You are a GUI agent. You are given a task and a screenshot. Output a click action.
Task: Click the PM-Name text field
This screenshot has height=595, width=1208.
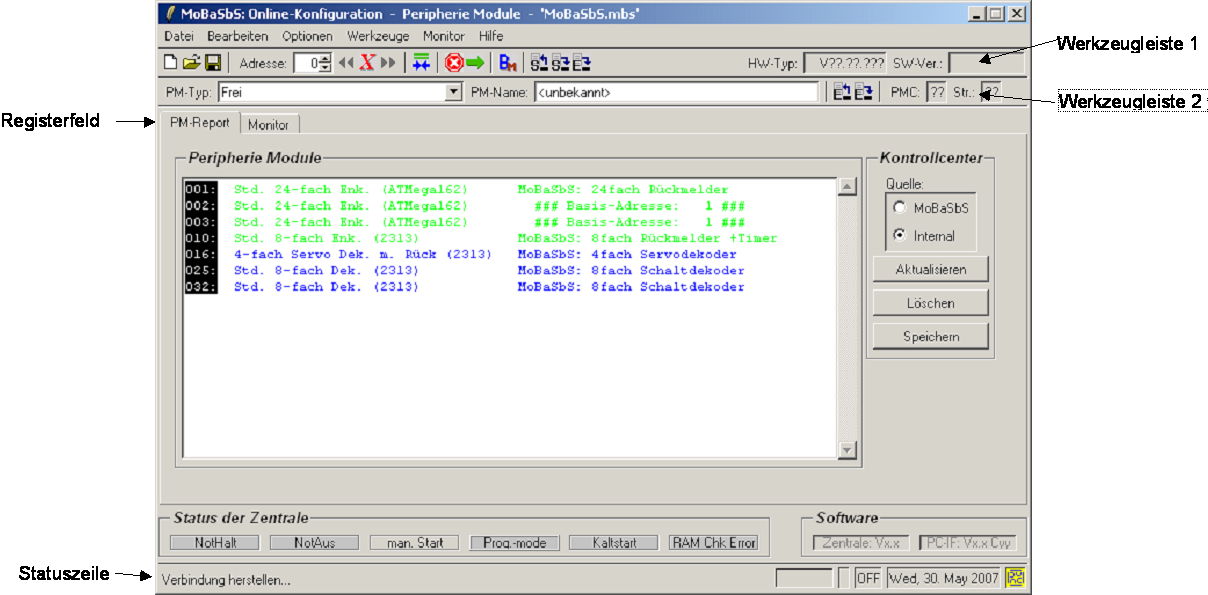tap(676, 92)
